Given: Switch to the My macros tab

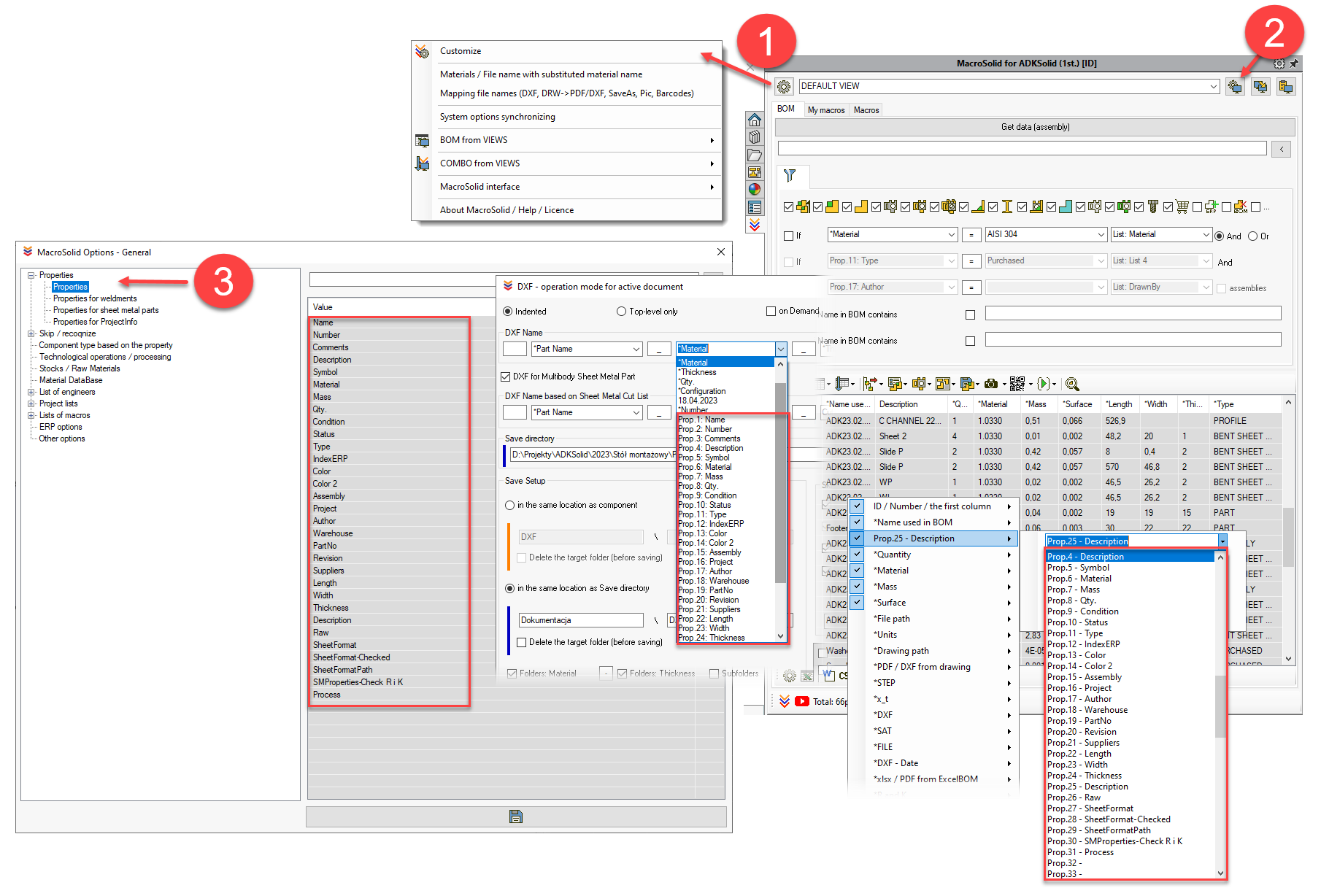Looking at the screenshot, I should (825, 110).
